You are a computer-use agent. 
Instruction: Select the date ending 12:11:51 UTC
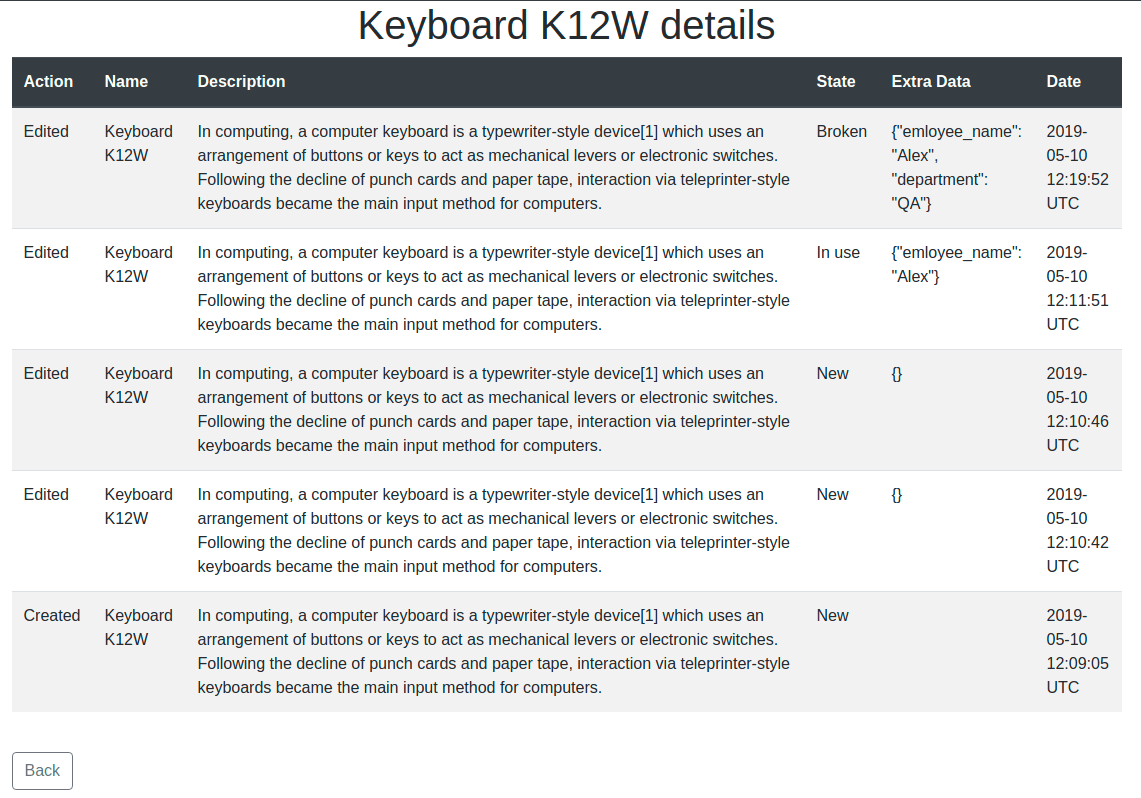pos(1077,289)
